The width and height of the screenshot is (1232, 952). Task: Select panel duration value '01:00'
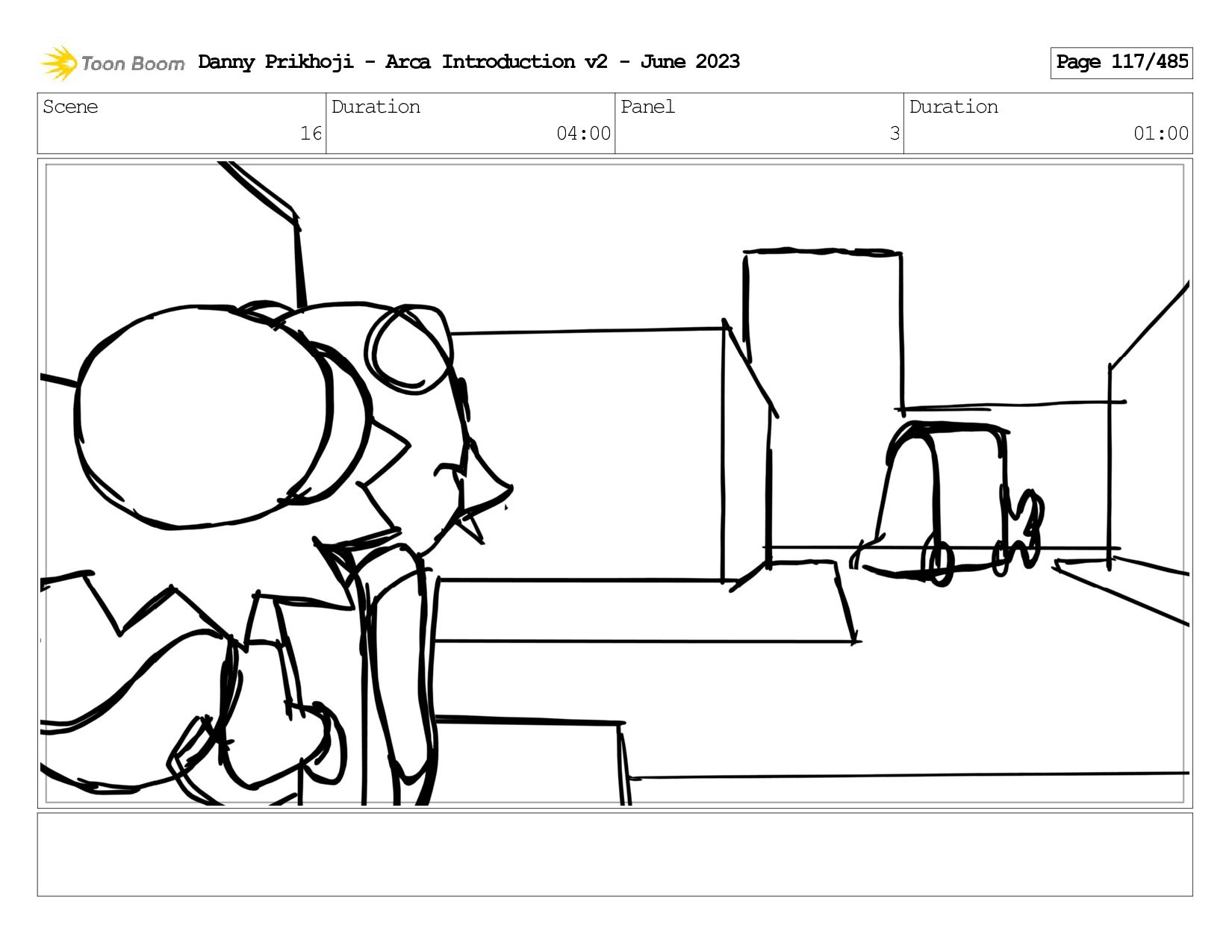coord(1161,134)
